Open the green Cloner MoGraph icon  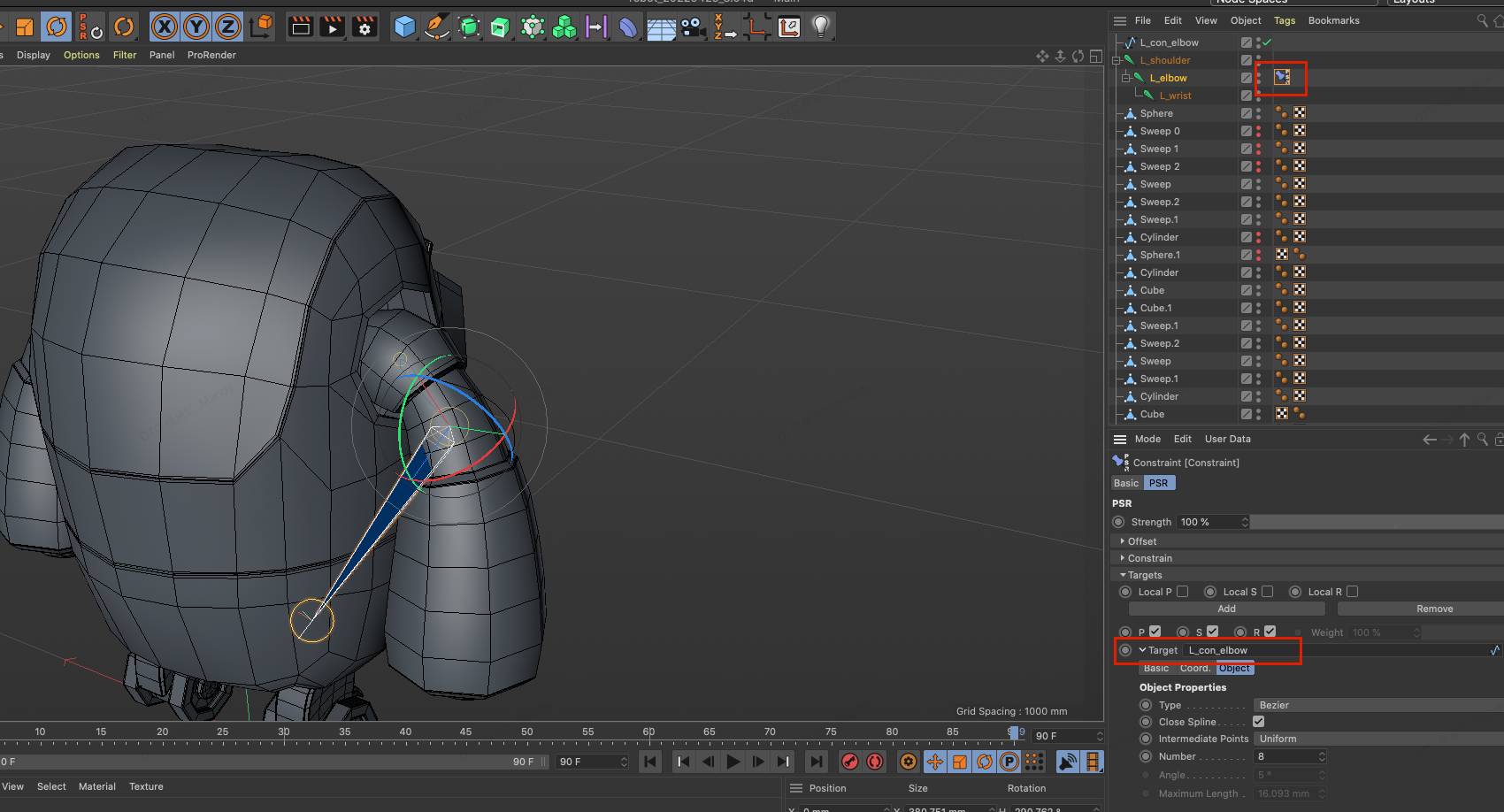(564, 27)
